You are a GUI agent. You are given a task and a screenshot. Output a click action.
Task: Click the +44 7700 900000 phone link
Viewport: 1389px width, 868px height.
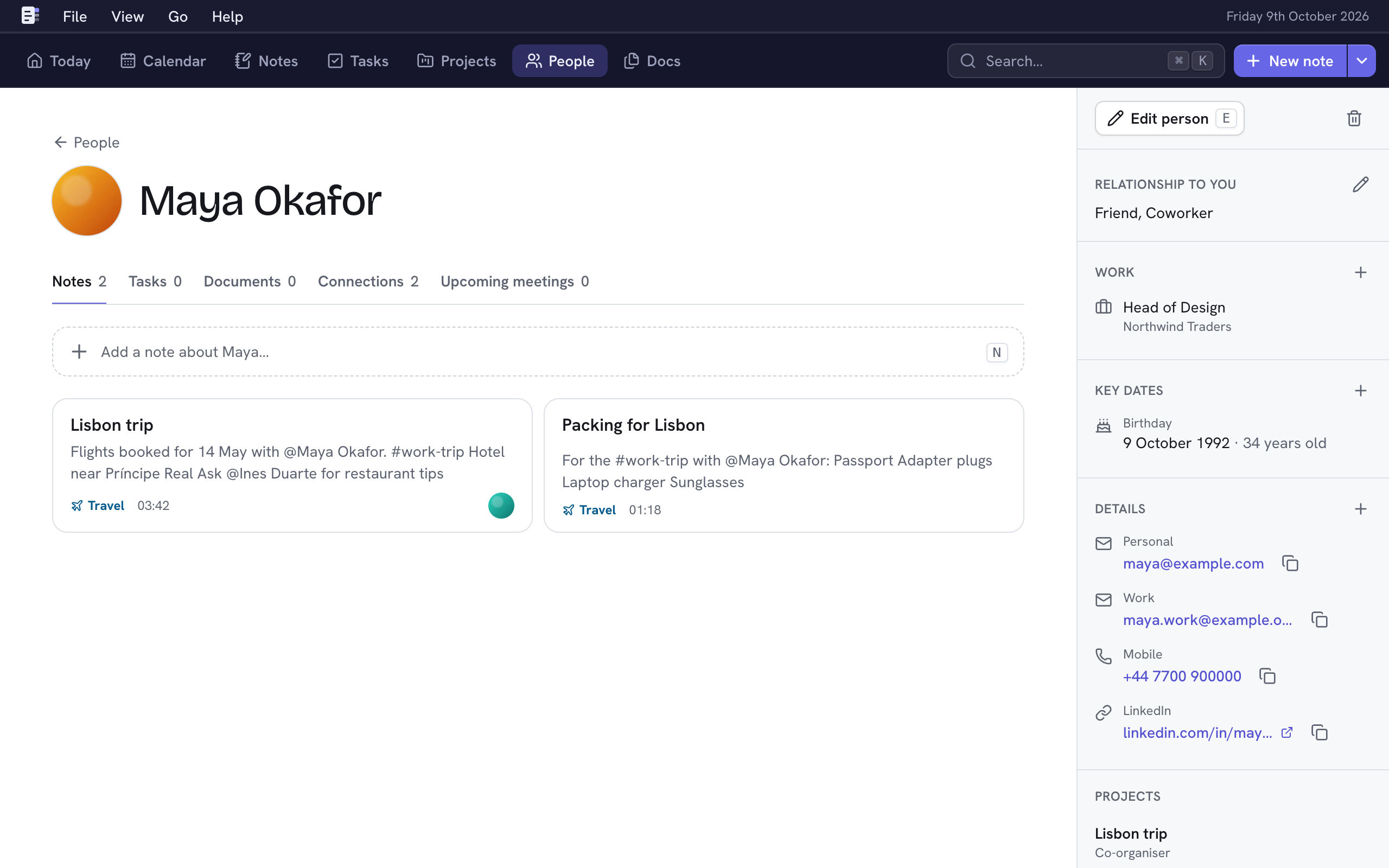tap(1182, 676)
